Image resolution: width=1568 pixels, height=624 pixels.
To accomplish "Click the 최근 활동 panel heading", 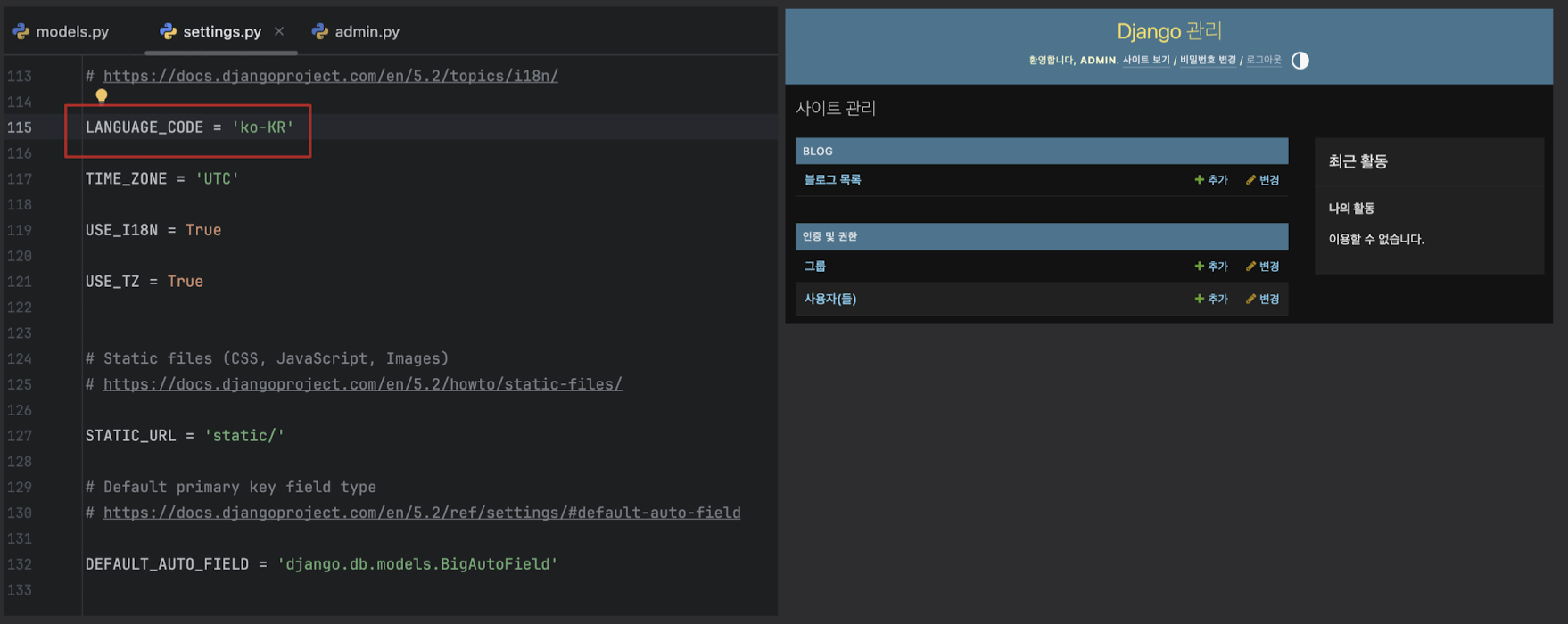I will tap(1358, 161).
